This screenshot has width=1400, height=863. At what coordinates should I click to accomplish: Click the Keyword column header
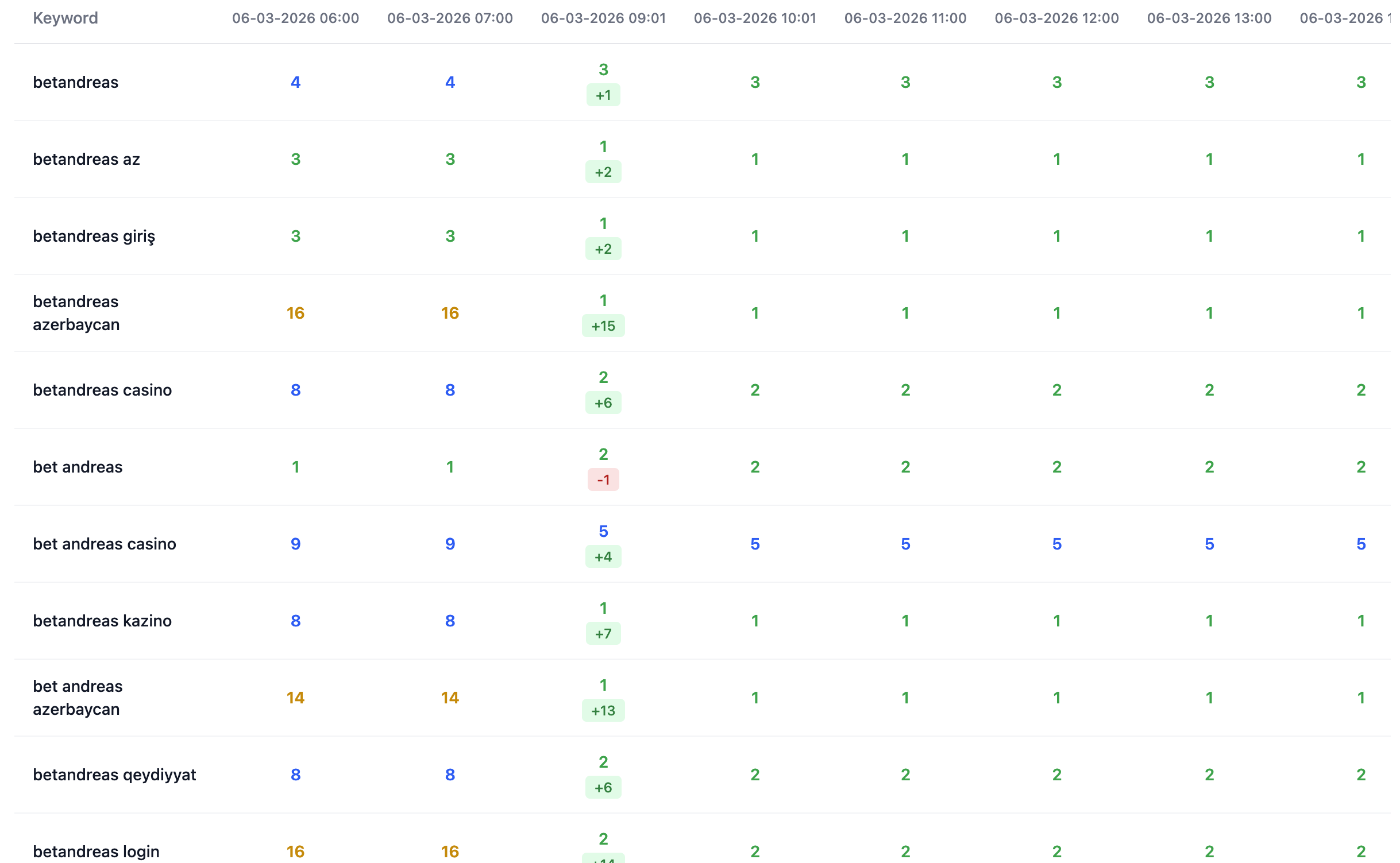point(65,18)
